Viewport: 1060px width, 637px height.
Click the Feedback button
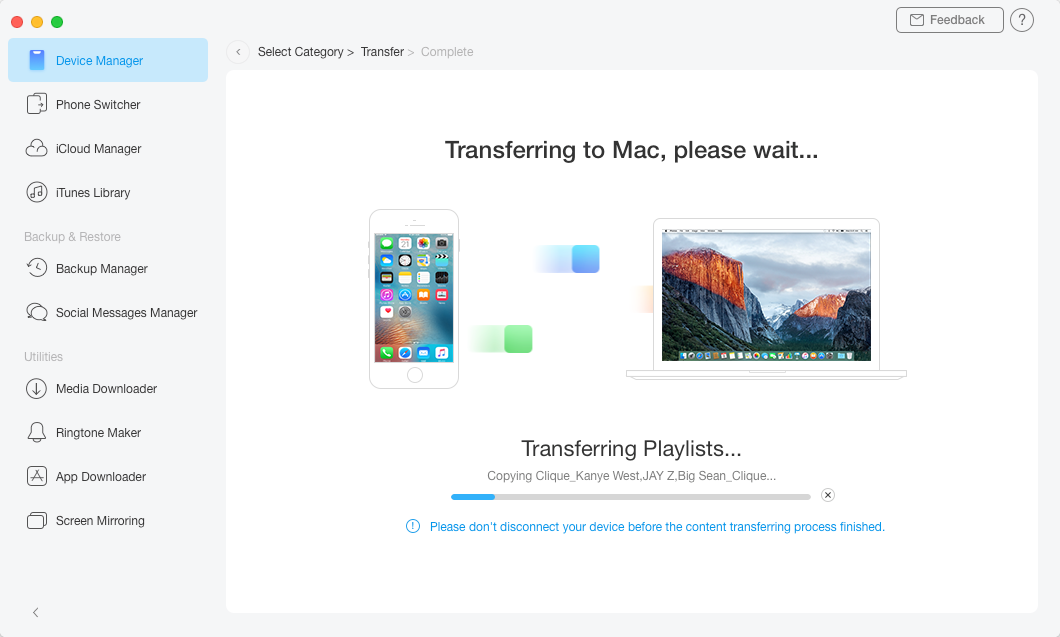click(949, 20)
